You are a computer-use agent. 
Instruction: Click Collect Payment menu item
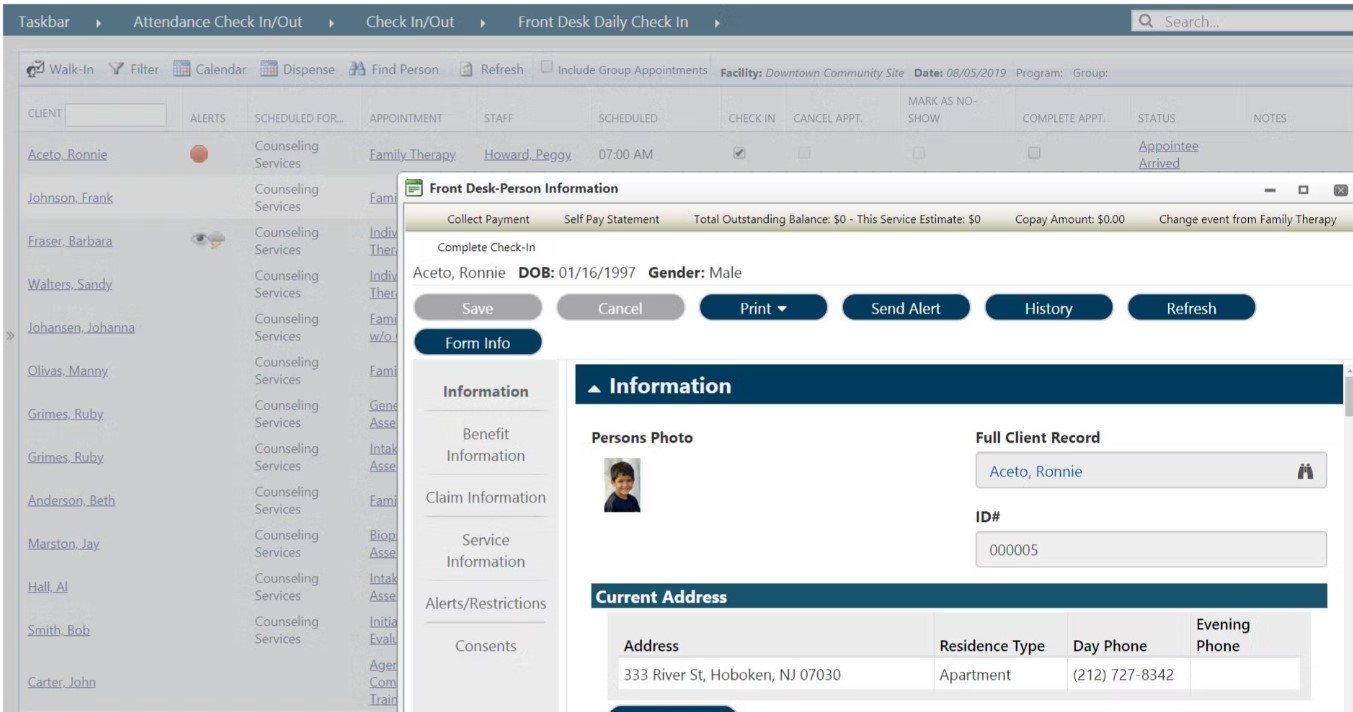point(488,219)
